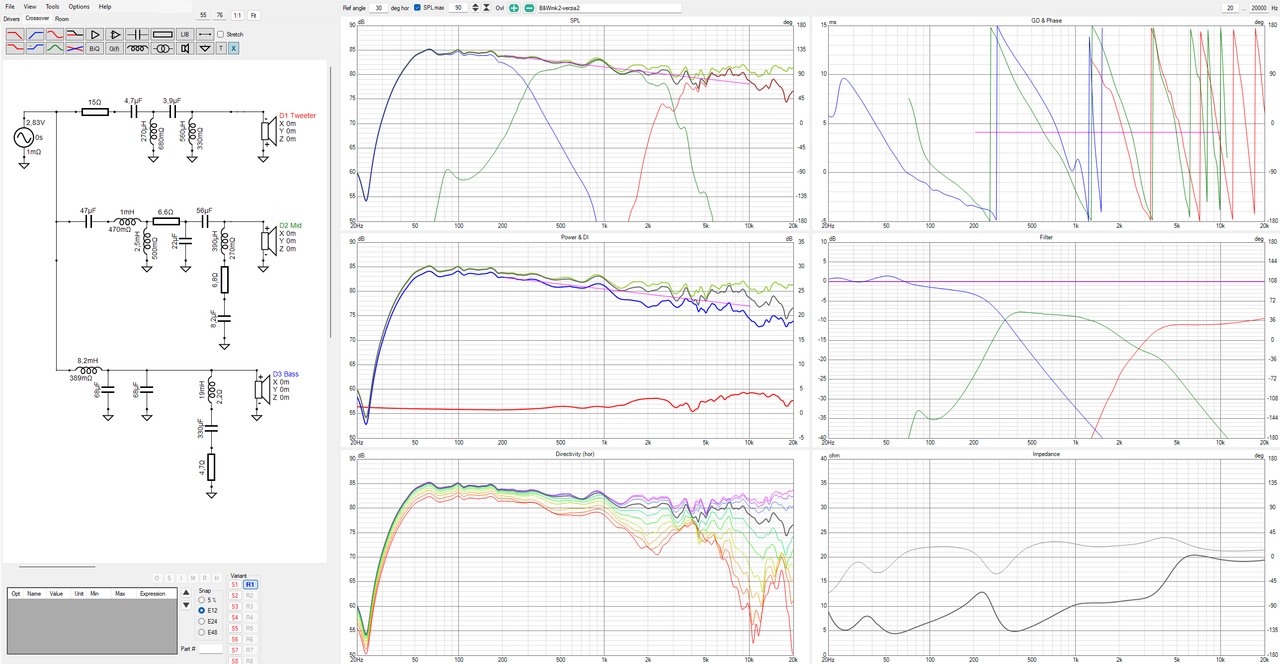Screen dimensions: 1280x664
Task: Move parameter down with the down arrow
Action: click(184, 605)
